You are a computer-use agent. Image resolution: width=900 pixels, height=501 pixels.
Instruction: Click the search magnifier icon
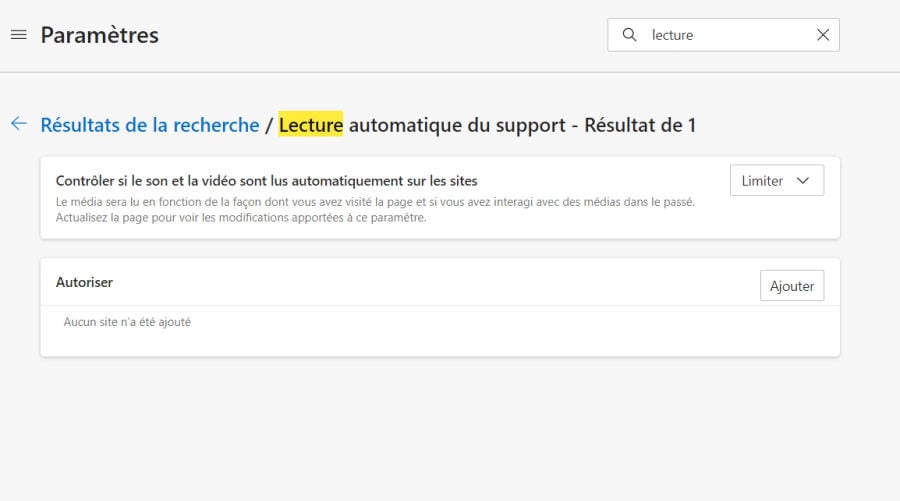coord(630,35)
